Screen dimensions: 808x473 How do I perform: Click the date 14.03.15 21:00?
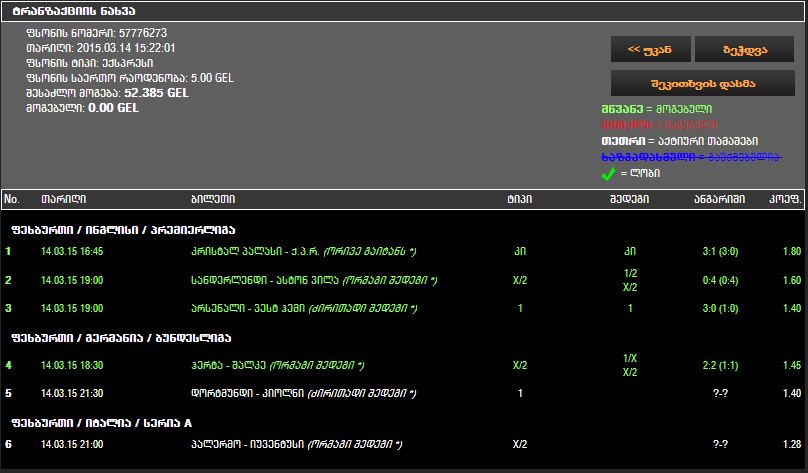click(72, 444)
